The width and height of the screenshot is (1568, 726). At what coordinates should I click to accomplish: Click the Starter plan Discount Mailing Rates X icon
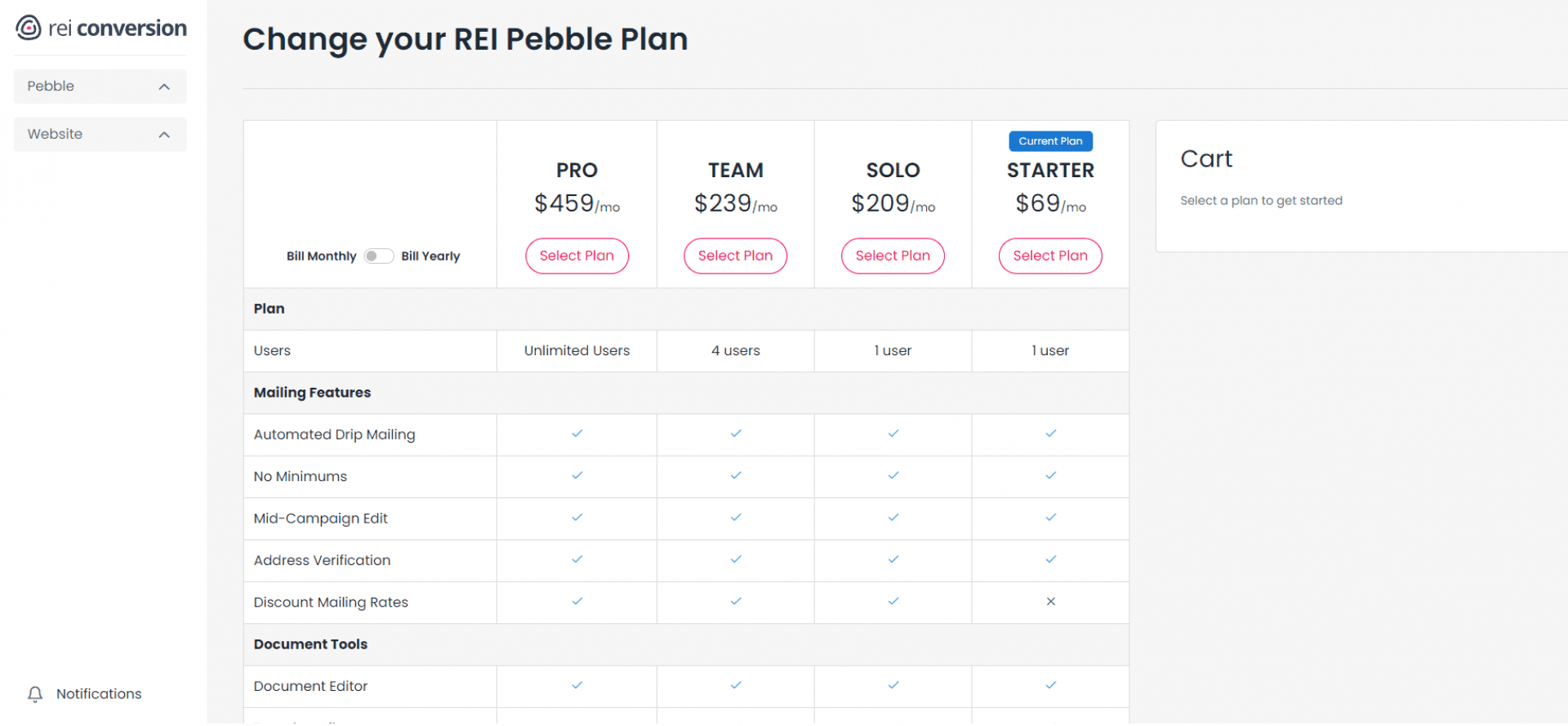coord(1050,602)
